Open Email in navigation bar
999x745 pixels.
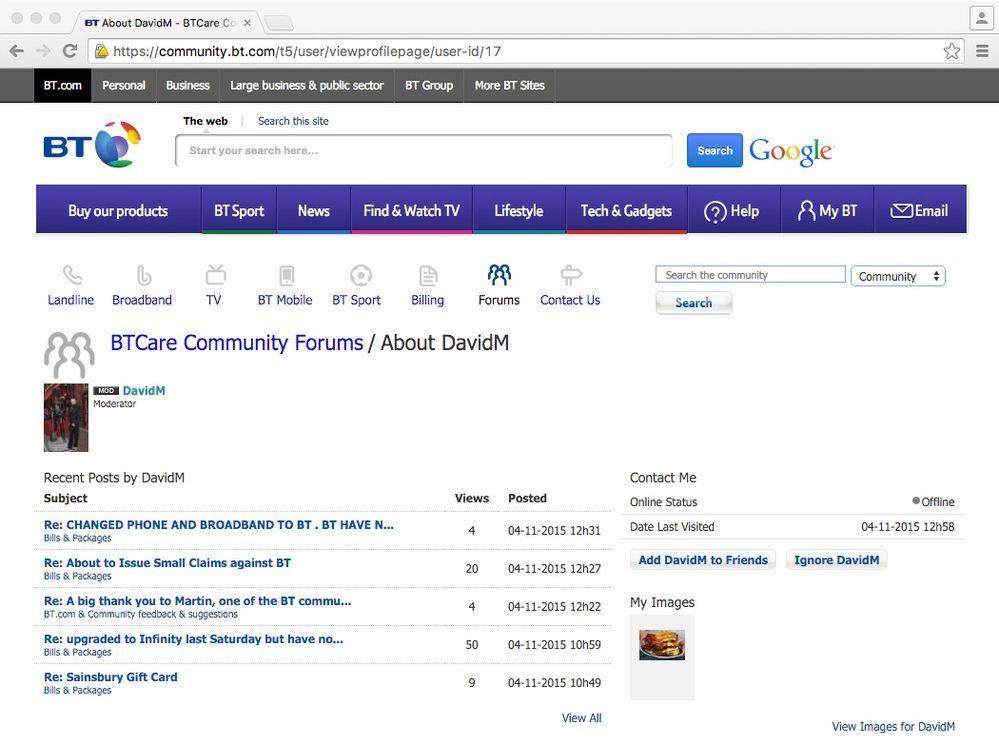pos(920,210)
